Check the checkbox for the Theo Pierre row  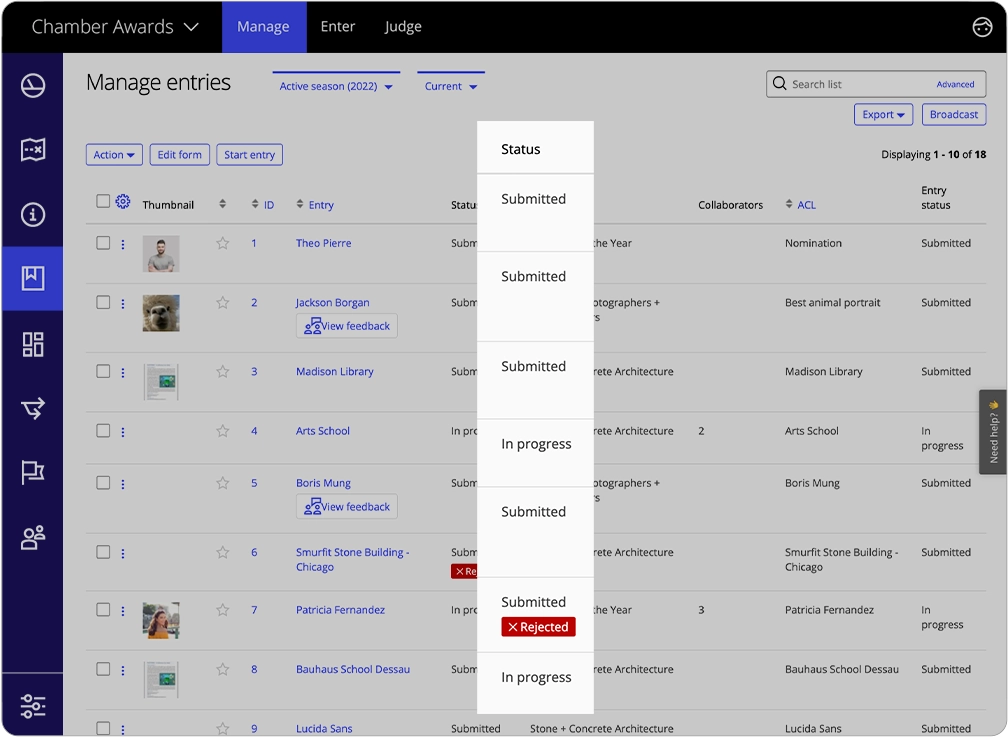tap(103, 242)
